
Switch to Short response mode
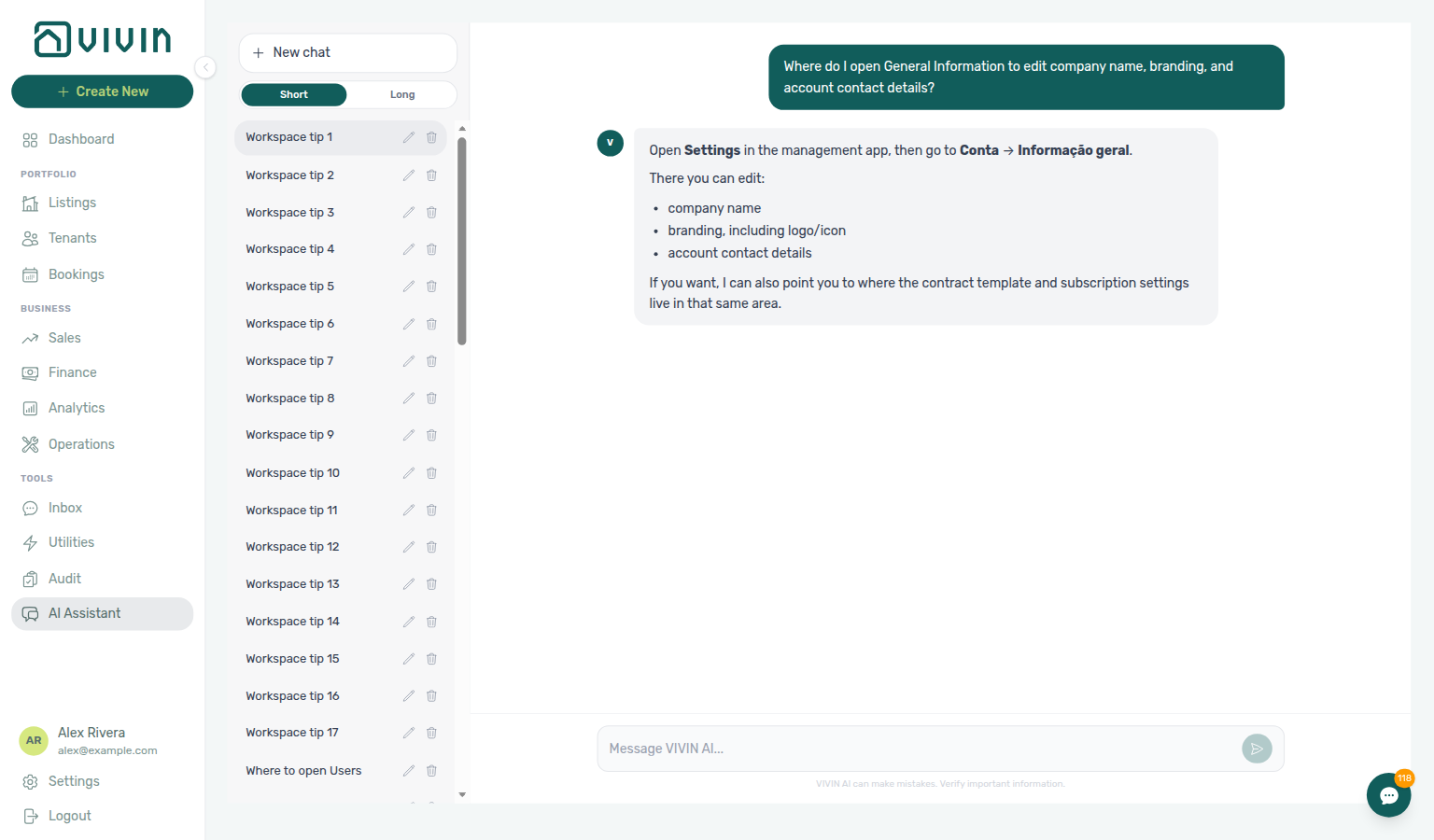click(293, 94)
